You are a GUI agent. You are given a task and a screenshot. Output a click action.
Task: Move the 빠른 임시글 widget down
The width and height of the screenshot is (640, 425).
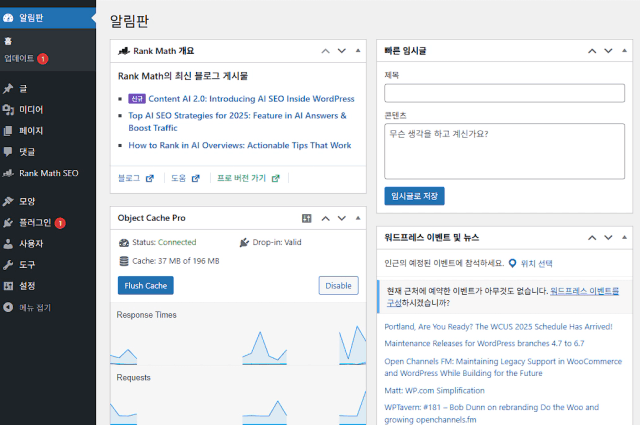click(608, 51)
